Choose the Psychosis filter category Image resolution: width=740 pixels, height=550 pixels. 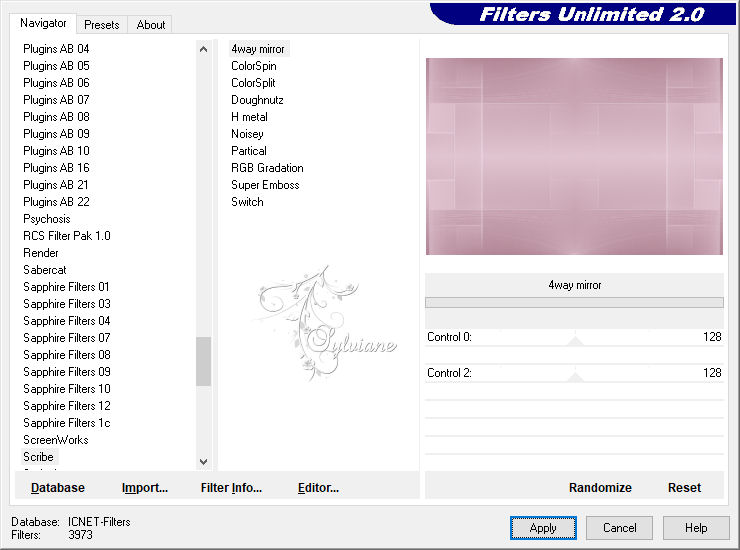tap(47, 219)
